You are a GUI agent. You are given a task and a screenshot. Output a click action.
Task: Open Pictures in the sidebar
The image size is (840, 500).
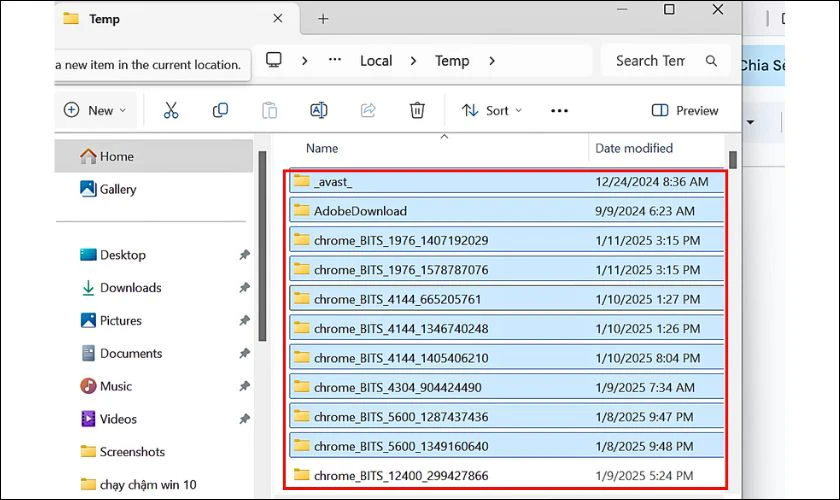pyautogui.click(x=121, y=320)
